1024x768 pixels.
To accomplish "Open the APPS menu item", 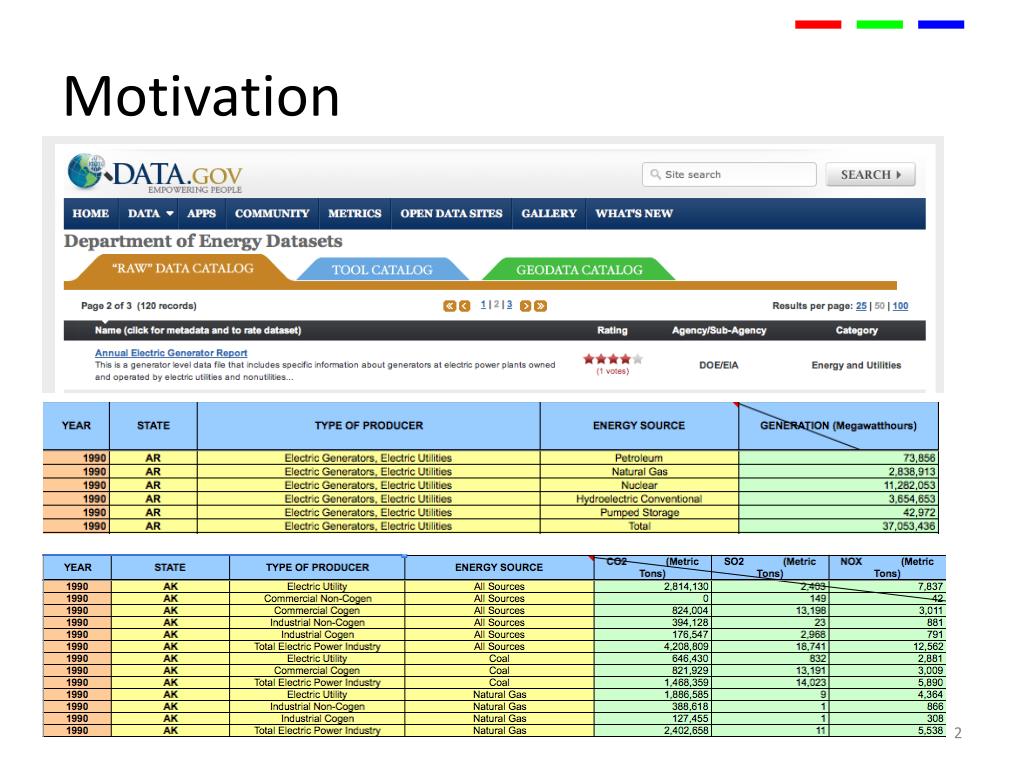I will (201, 214).
